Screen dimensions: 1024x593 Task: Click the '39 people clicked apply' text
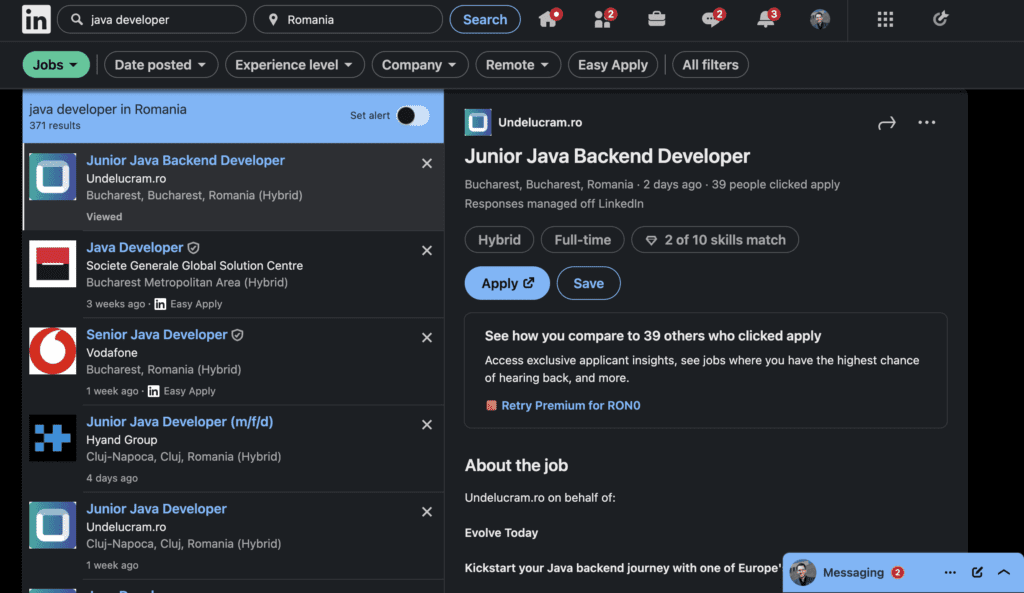point(776,185)
